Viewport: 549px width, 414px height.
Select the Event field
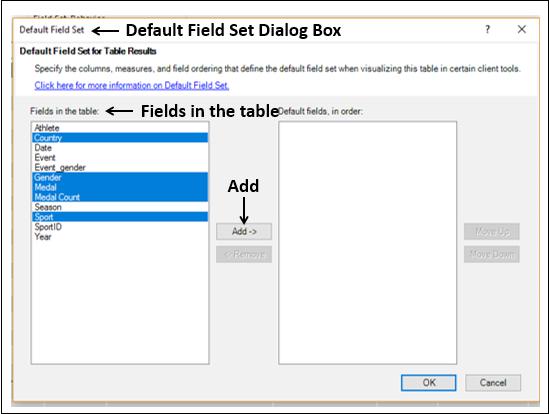pos(120,158)
